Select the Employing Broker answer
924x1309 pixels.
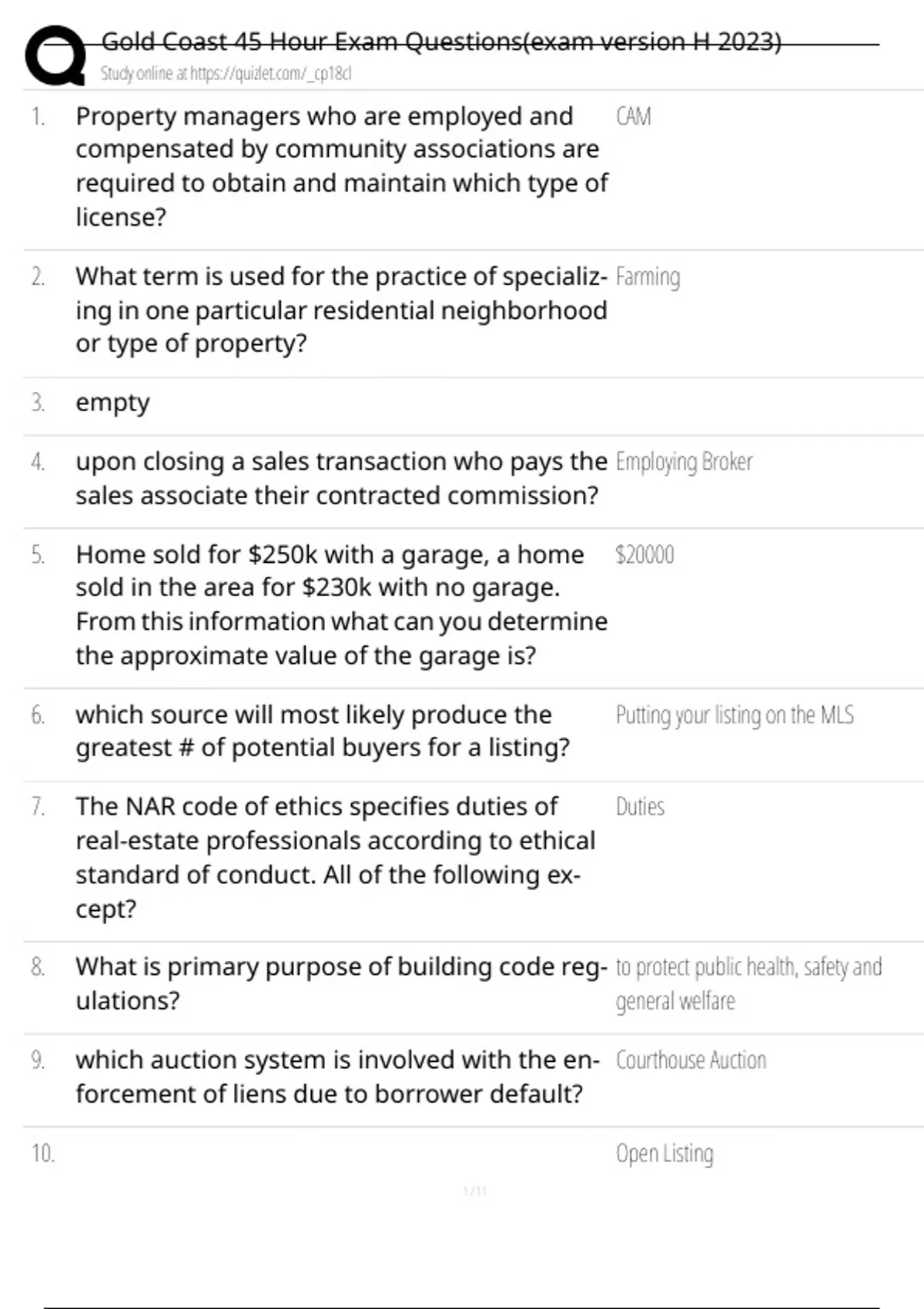tap(685, 462)
